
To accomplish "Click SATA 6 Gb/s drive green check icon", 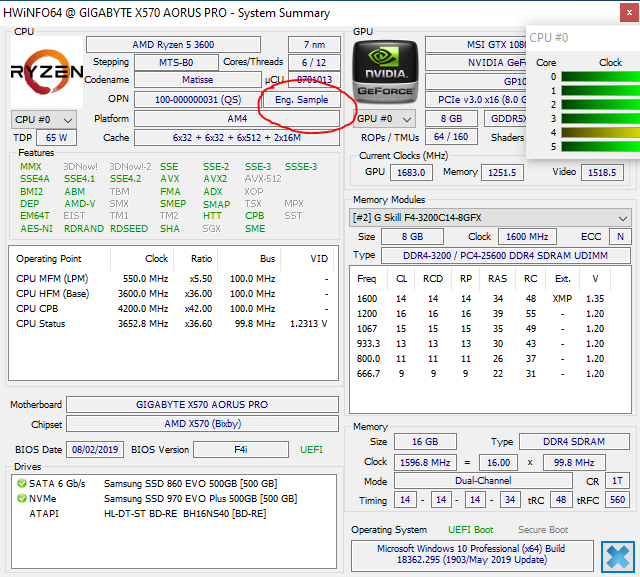I will click(22, 484).
